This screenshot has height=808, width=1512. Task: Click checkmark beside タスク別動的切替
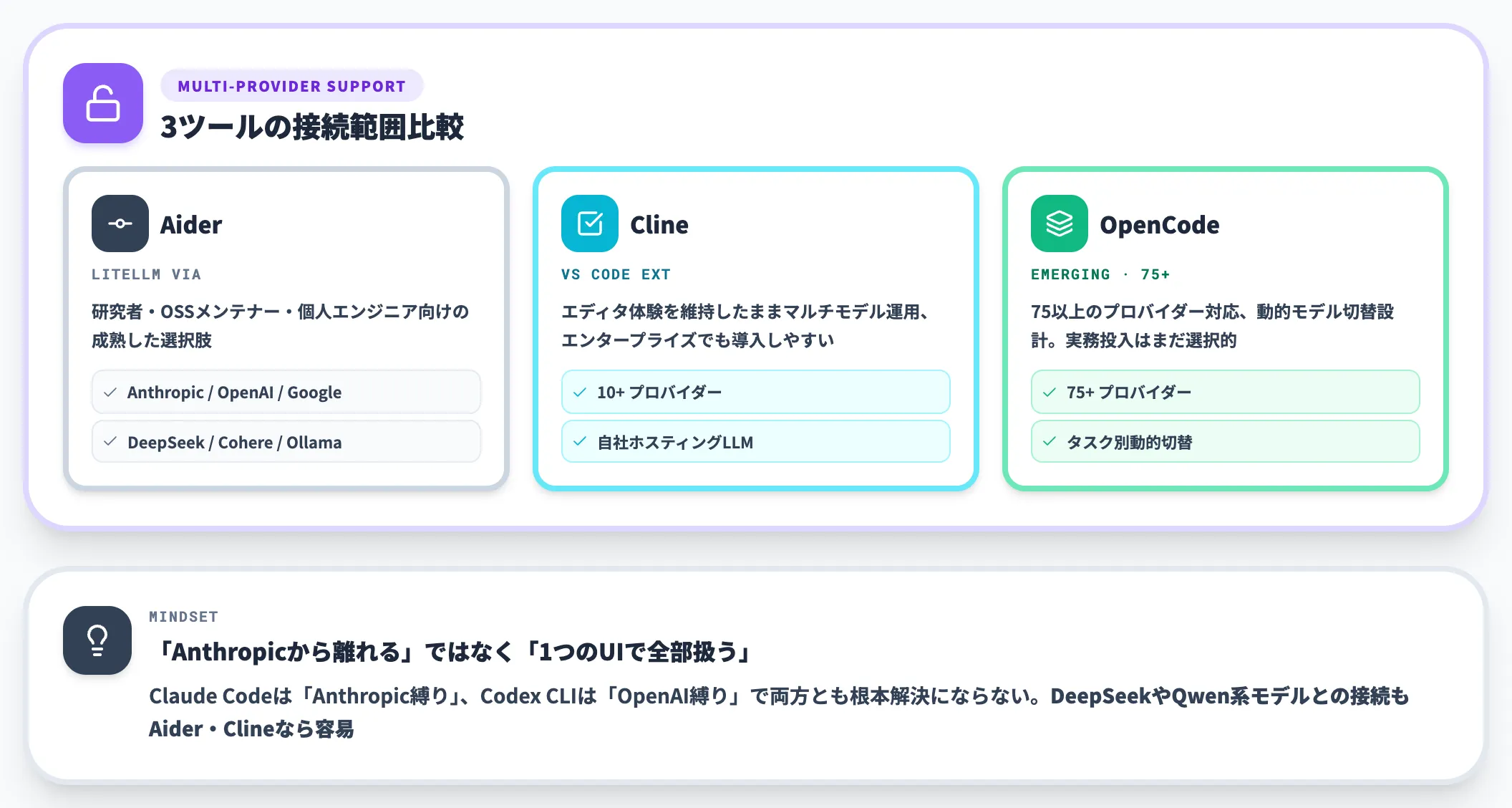pyautogui.click(x=1050, y=441)
